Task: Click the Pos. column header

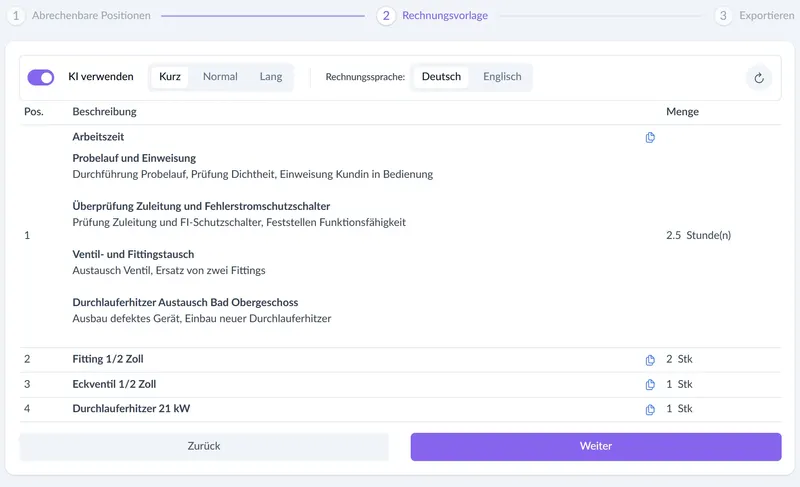Action: point(34,112)
